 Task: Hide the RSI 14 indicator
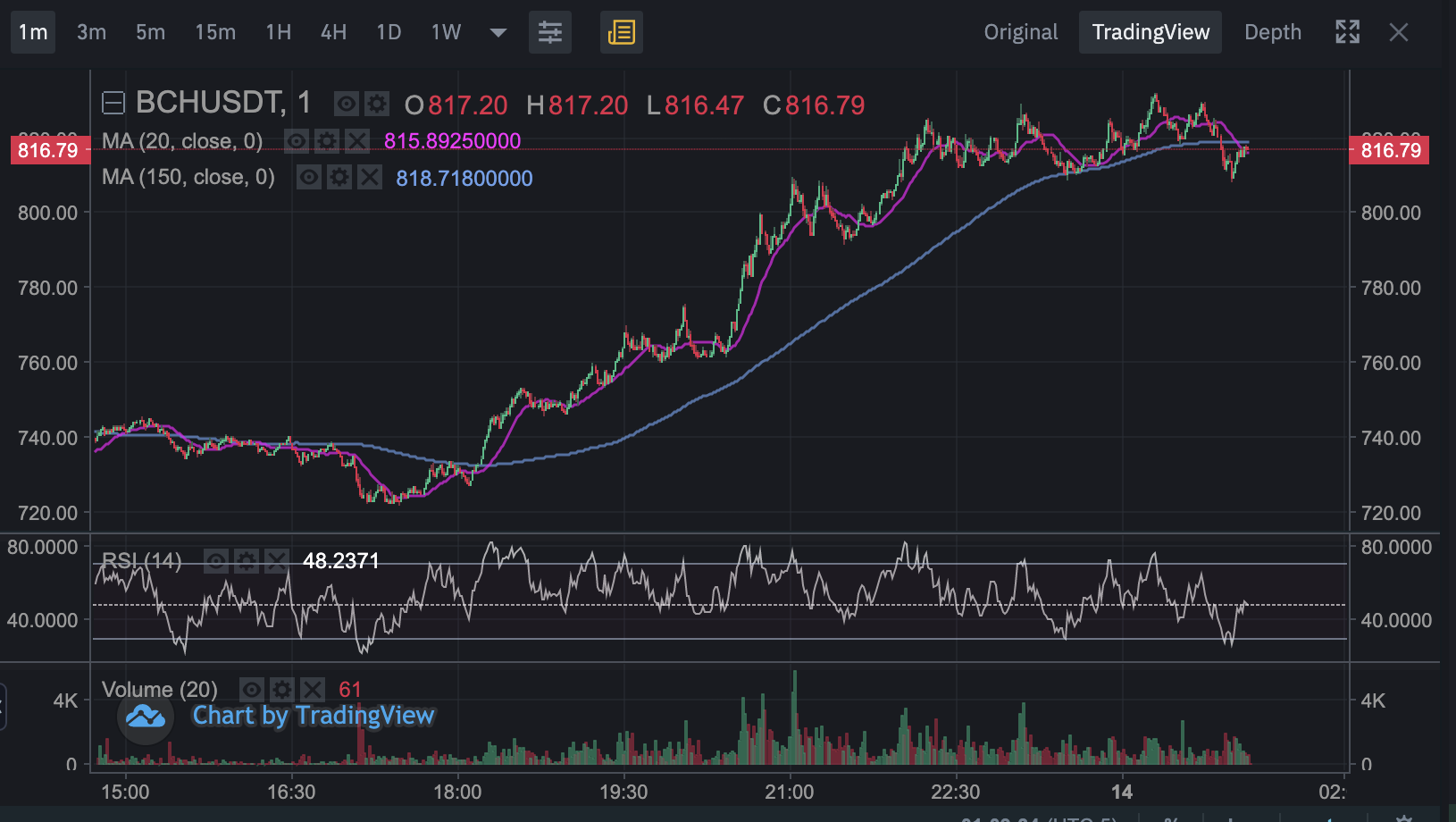pos(216,561)
